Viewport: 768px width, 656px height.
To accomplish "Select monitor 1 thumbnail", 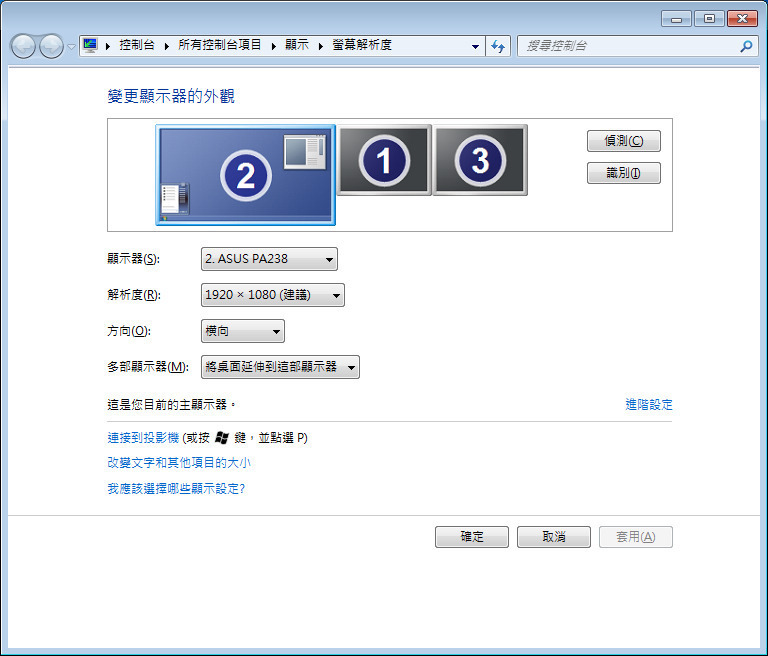I will pos(384,160).
